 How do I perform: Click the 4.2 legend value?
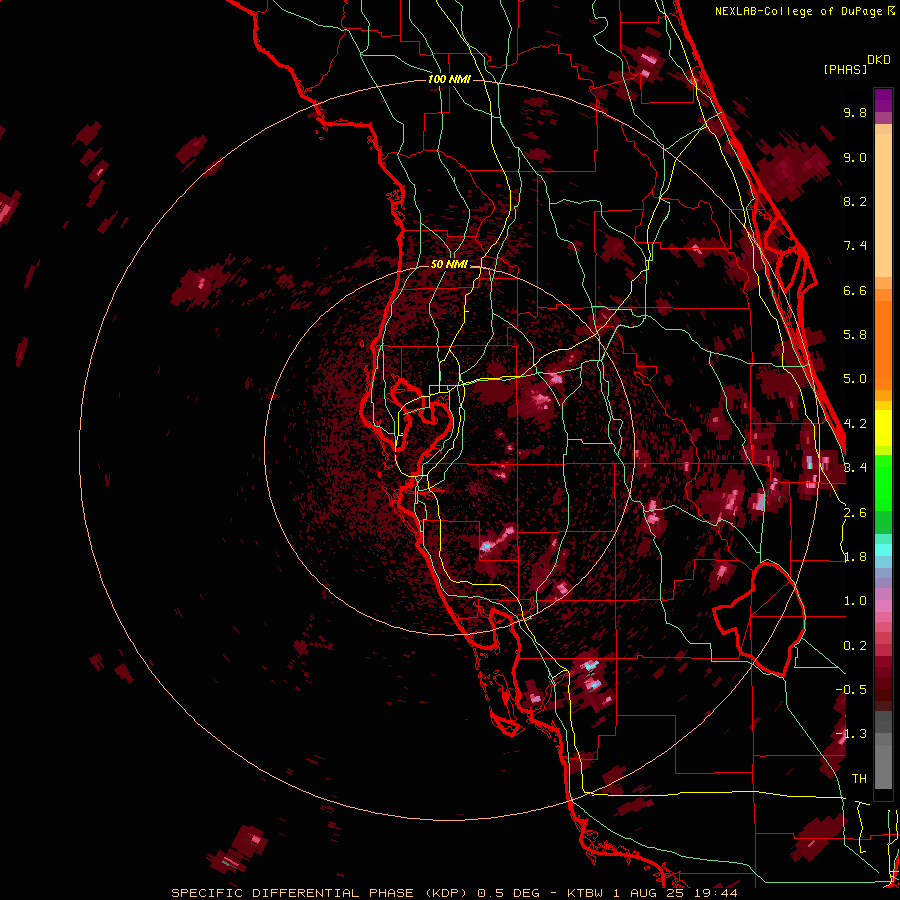click(855, 424)
